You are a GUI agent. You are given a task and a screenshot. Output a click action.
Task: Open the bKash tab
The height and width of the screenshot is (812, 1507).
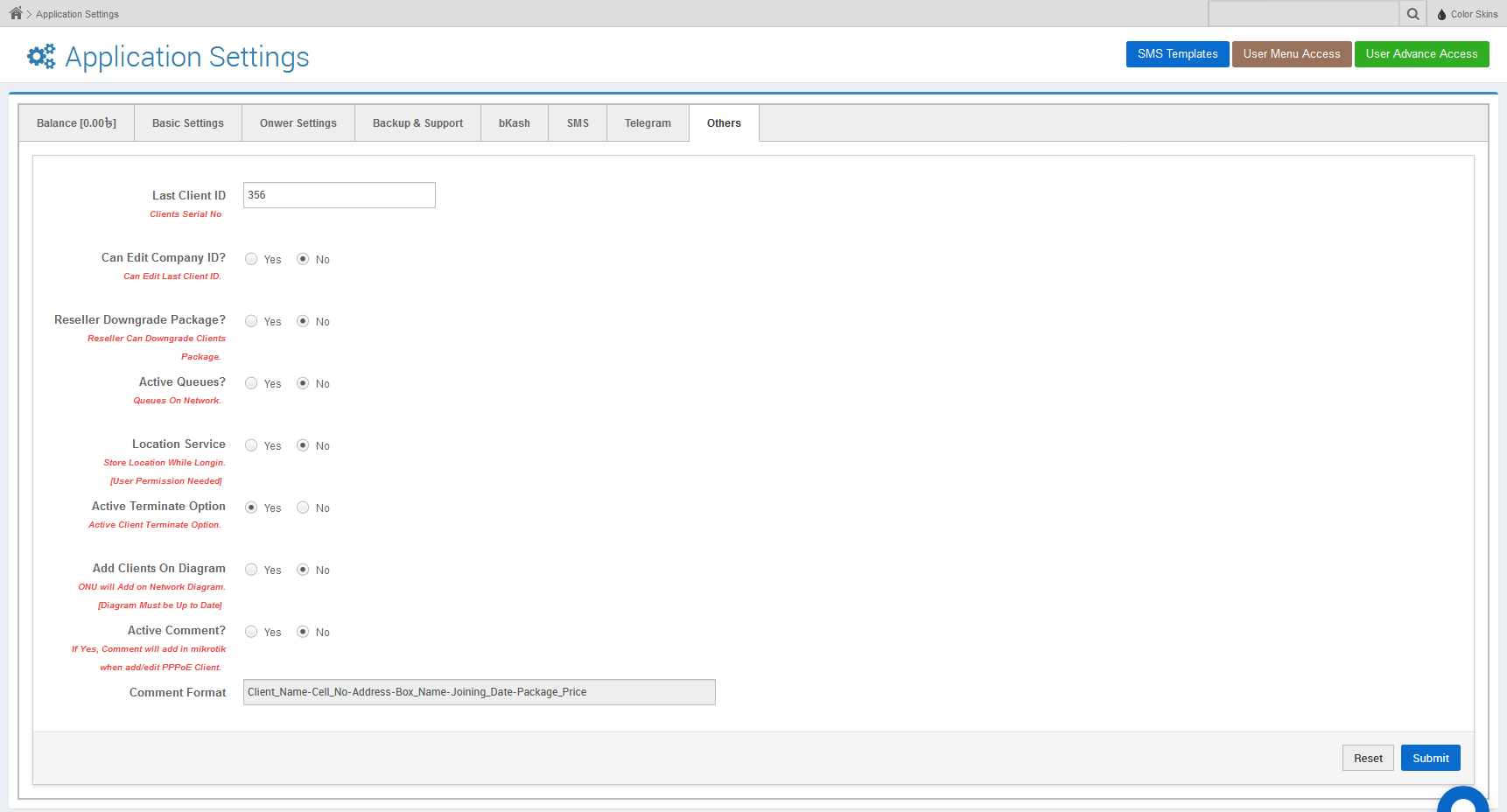coord(515,123)
